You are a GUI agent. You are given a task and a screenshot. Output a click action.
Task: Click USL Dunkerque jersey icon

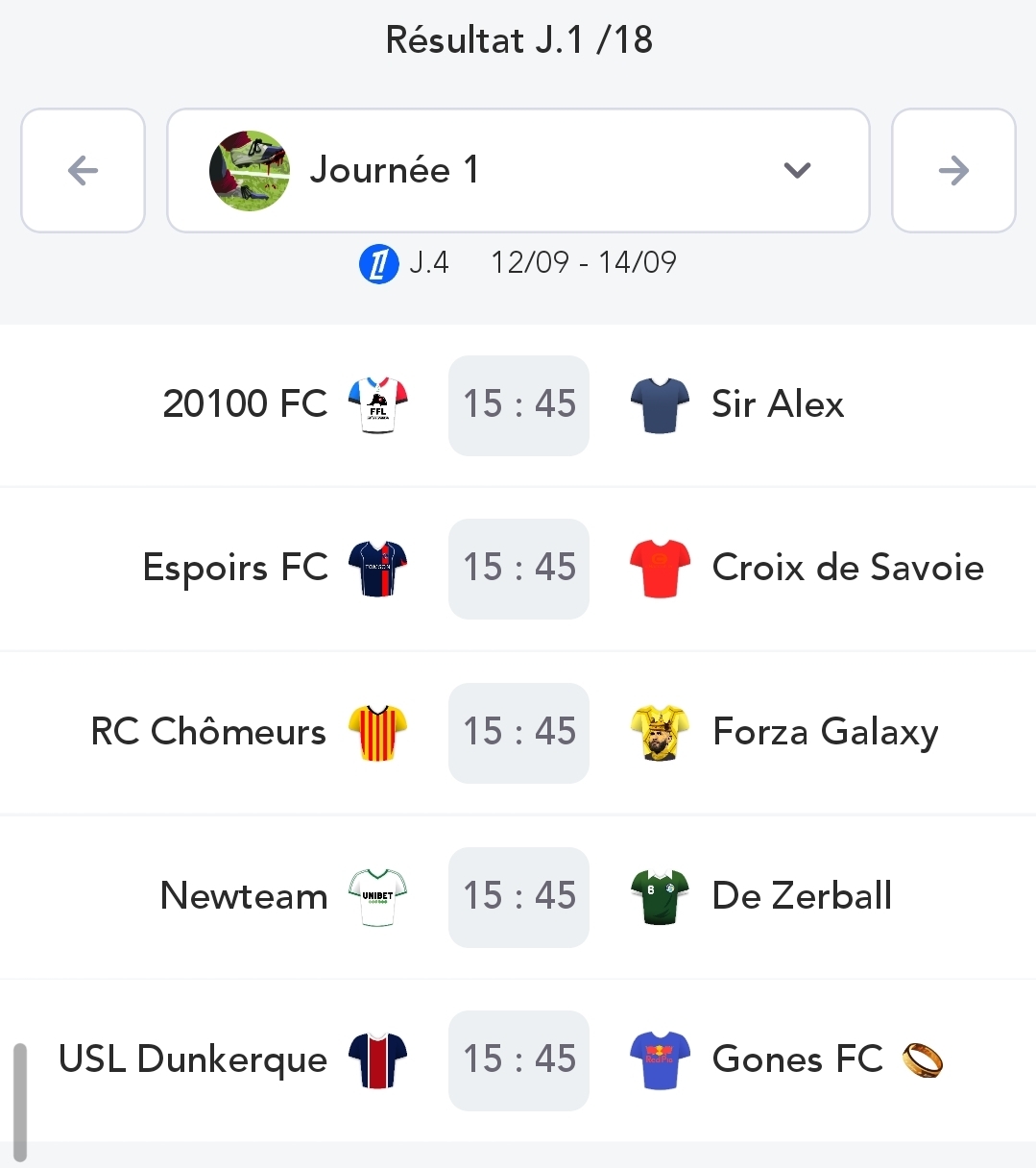tap(377, 1060)
